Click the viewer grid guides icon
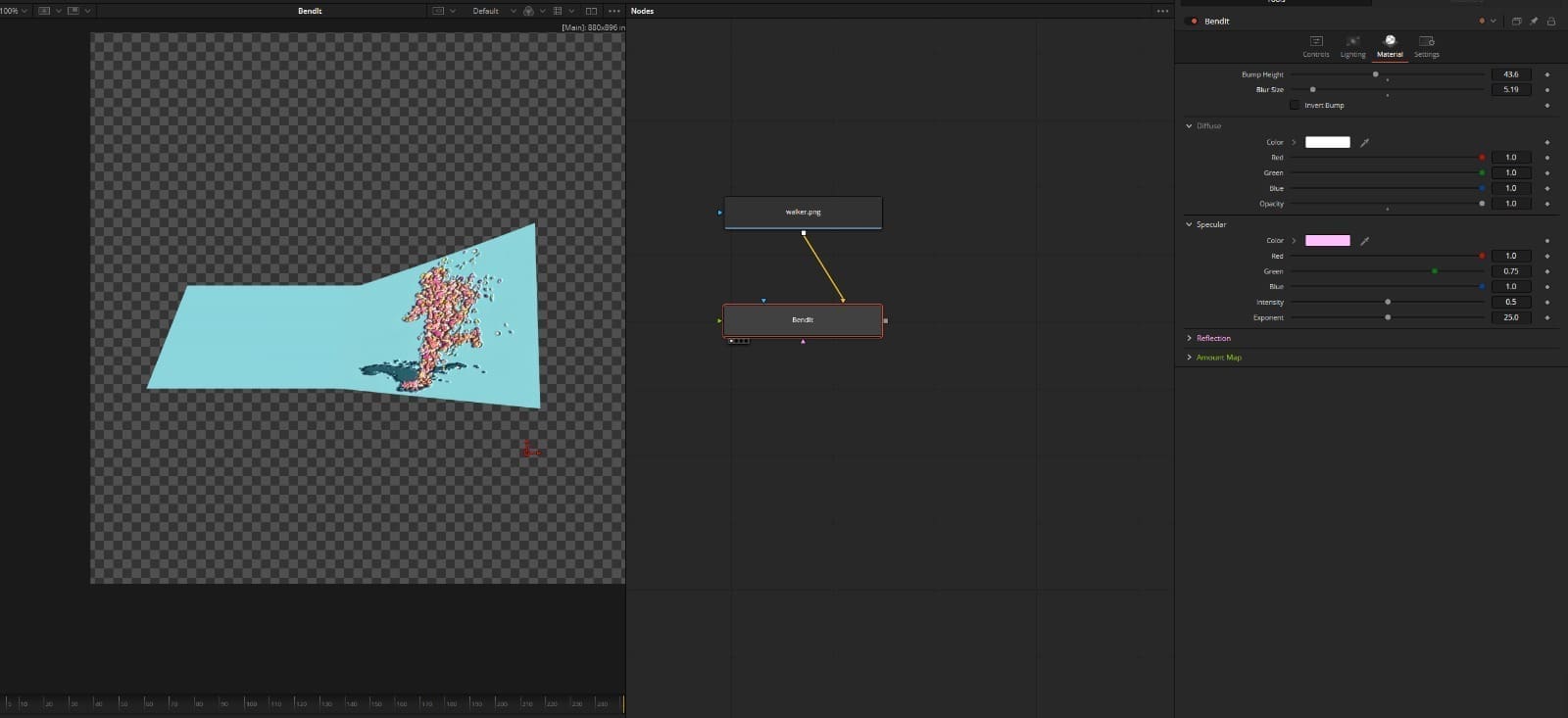Image resolution: width=1568 pixels, height=718 pixels. (558, 11)
